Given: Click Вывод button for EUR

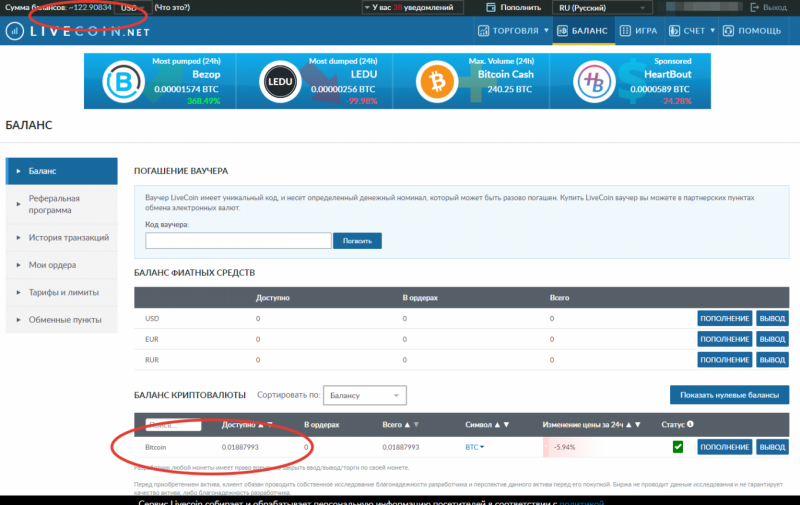Looking at the screenshot, I should click(772, 339).
